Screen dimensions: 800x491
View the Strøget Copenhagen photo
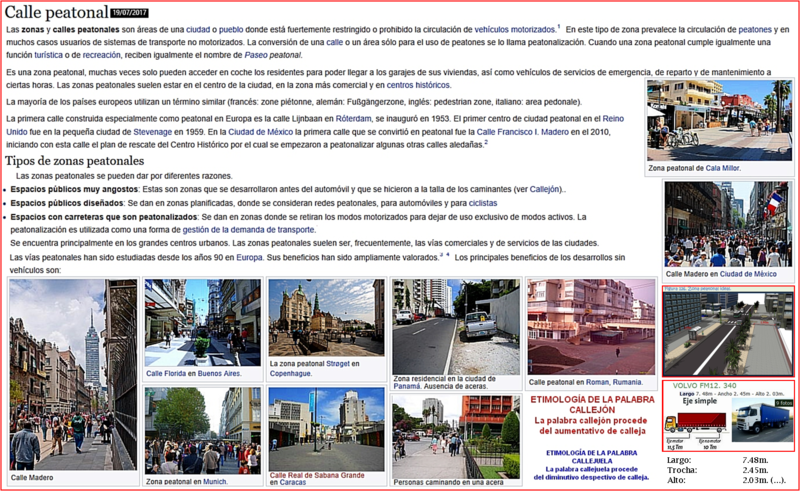point(327,317)
